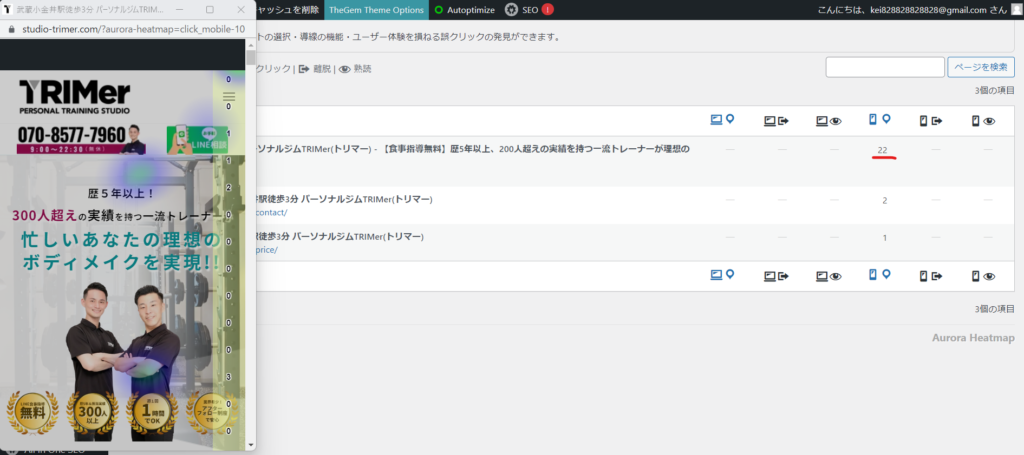Click the 忙しいあなたの理想の headline text
The width and height of the screenshot is (1024, 455).
pos(121,240)
